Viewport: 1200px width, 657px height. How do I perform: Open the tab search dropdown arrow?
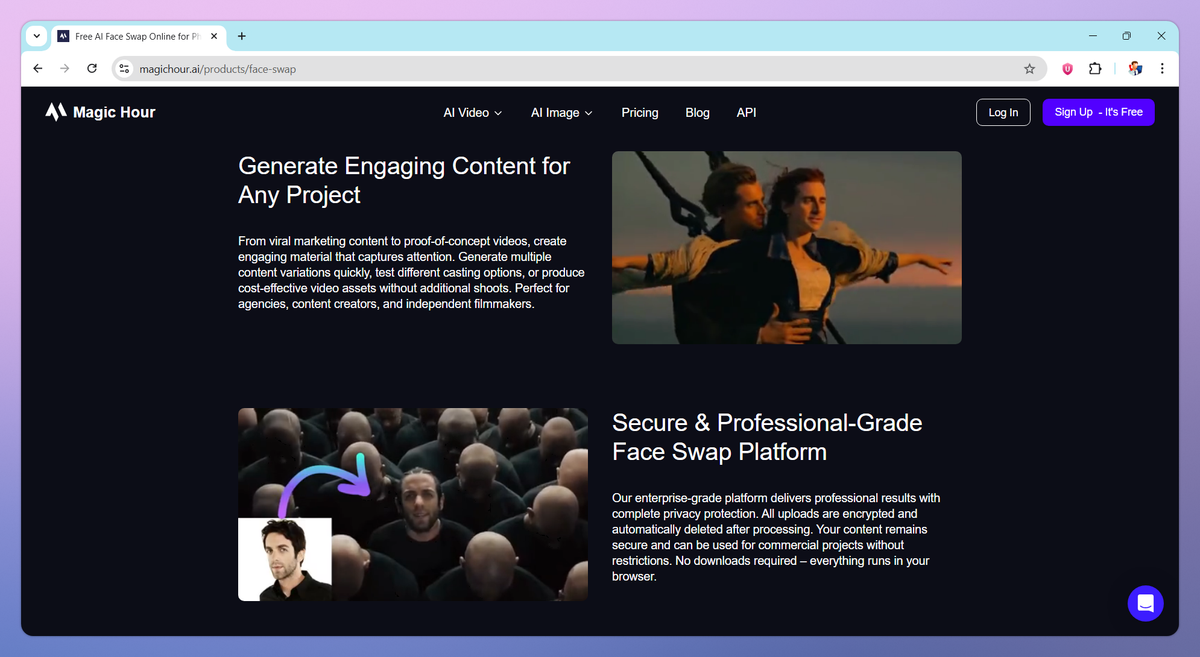[x=37, y=36]
